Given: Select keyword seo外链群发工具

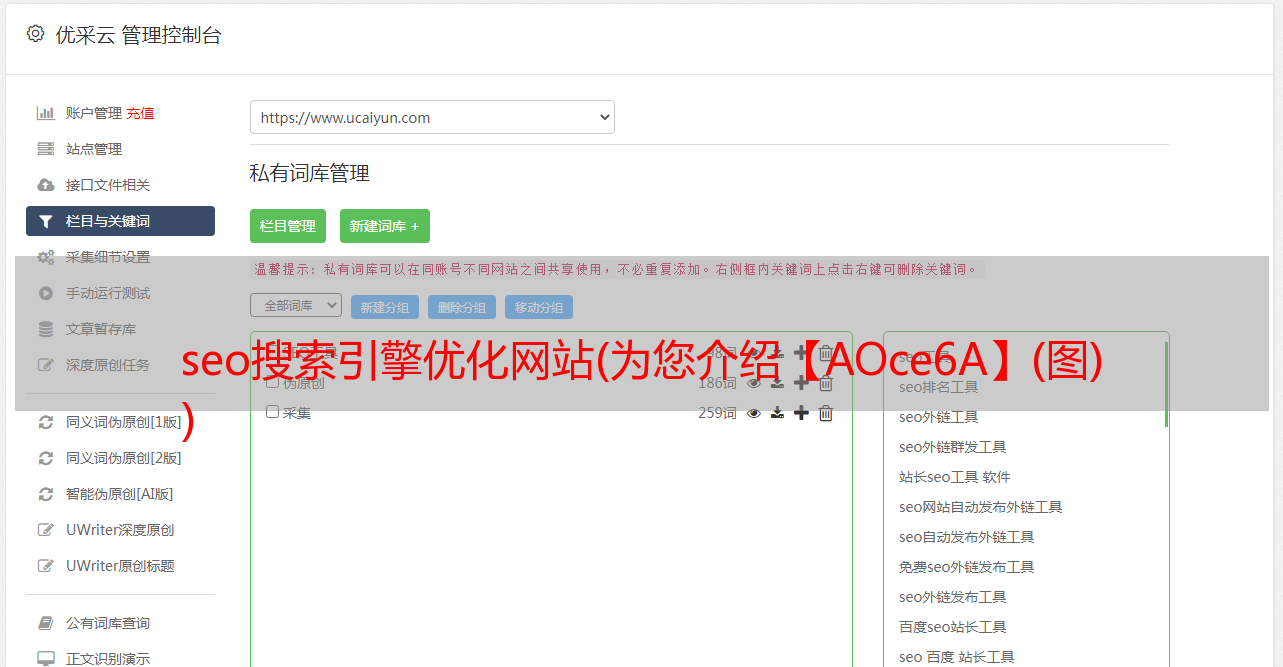Looking at the screenshot, I should pos(952,447).
